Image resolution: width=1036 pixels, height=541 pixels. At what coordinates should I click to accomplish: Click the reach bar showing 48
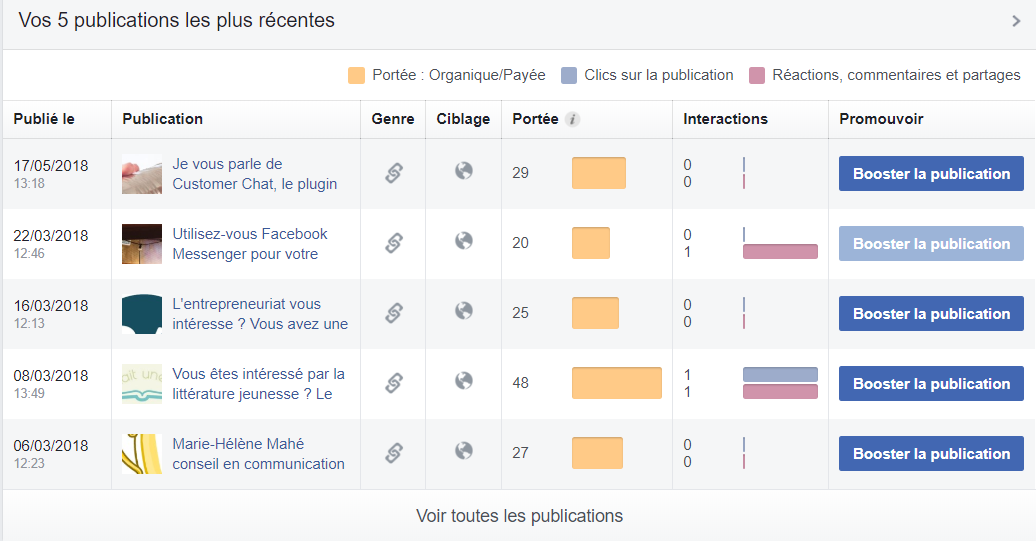tap(616, 383)
